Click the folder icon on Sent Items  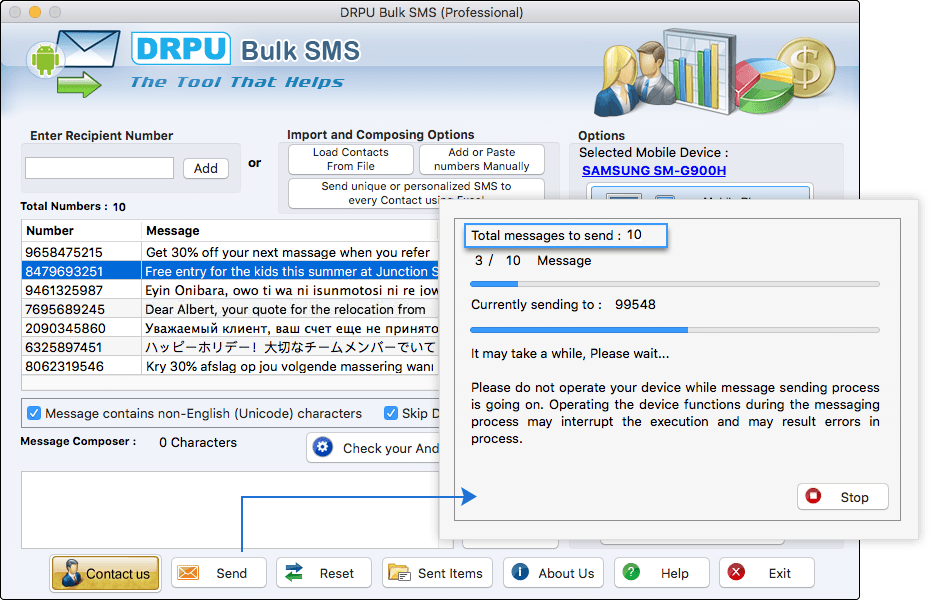point(399,573)
